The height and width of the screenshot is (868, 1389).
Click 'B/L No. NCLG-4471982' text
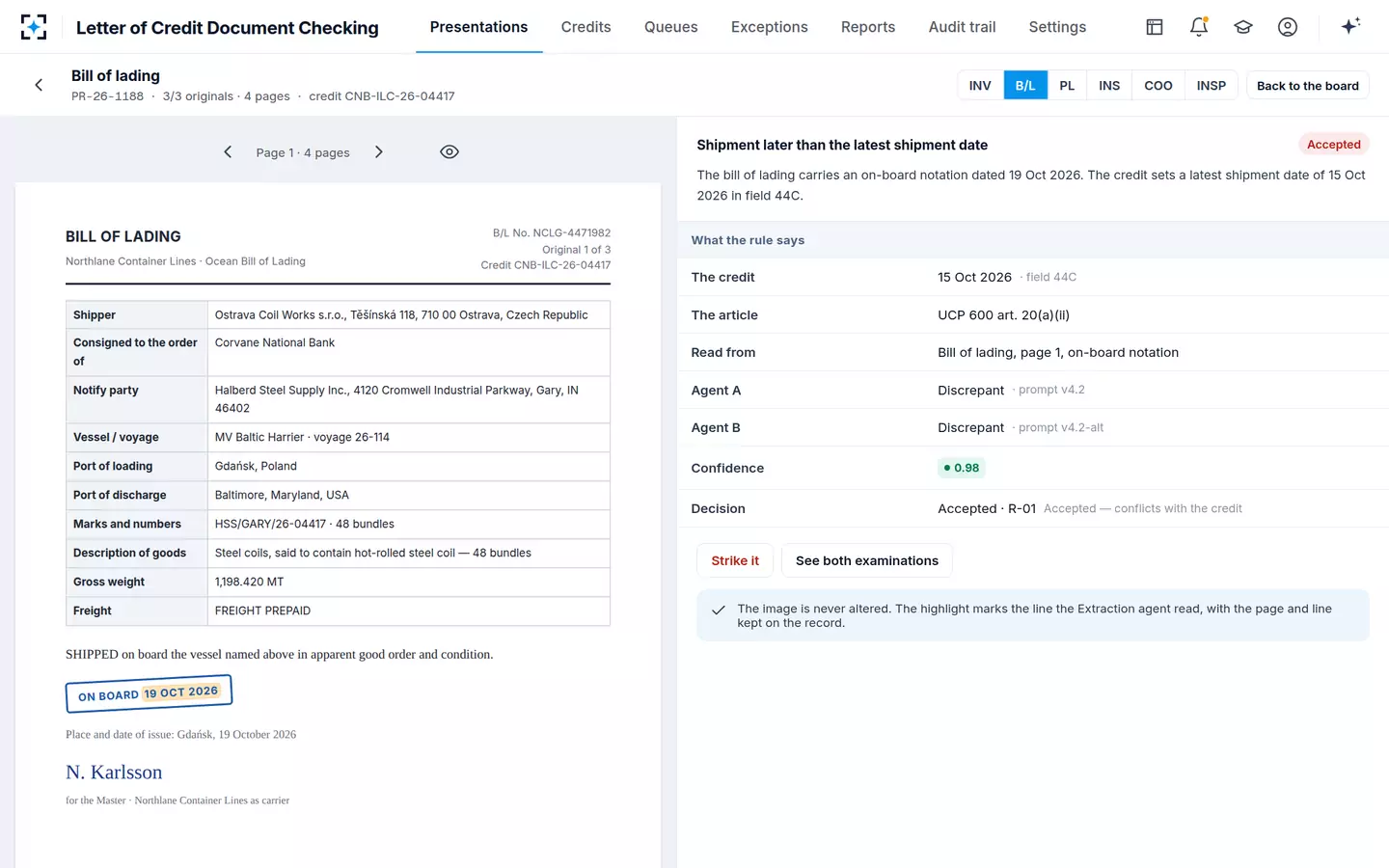tap(552, 232)
